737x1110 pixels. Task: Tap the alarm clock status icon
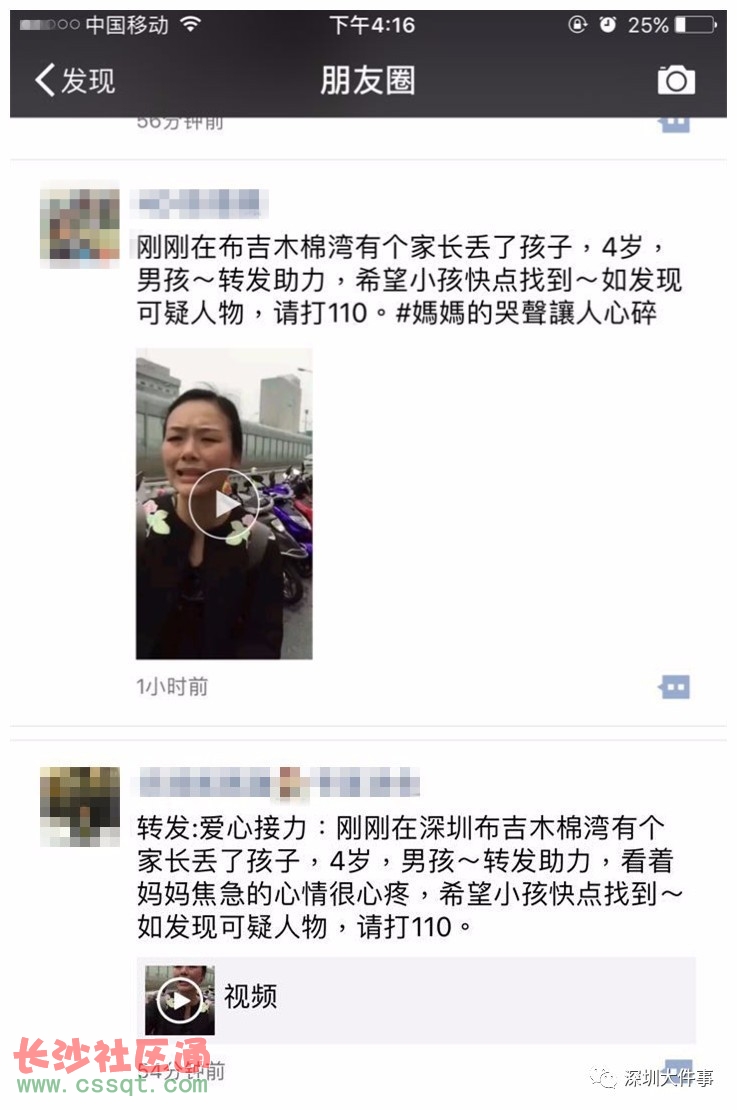pyautogui.click(x=607, y=25)
